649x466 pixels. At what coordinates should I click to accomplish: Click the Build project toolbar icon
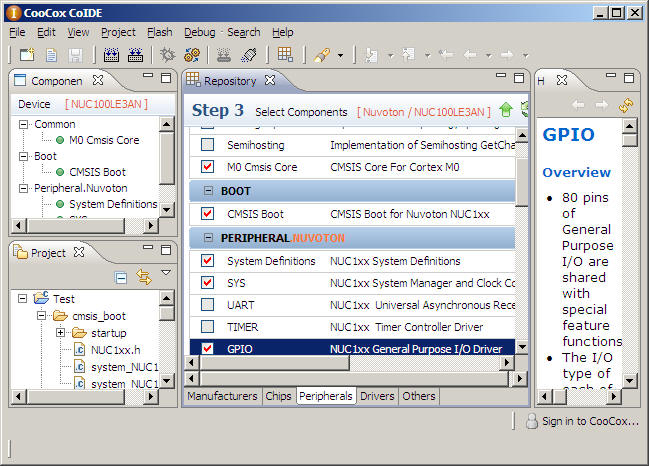111,54
